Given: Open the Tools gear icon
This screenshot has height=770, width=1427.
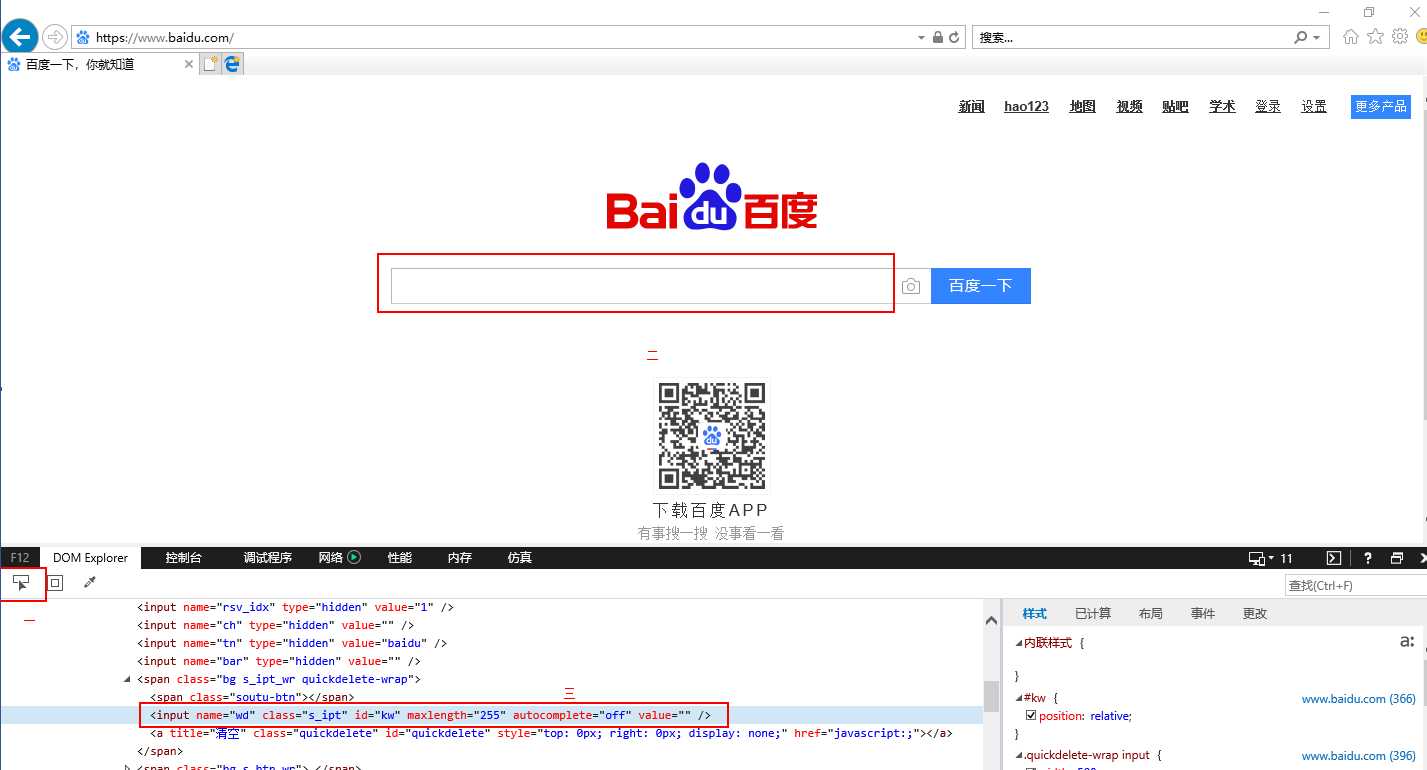Looking at the screenshot, I should (1400, 37).
